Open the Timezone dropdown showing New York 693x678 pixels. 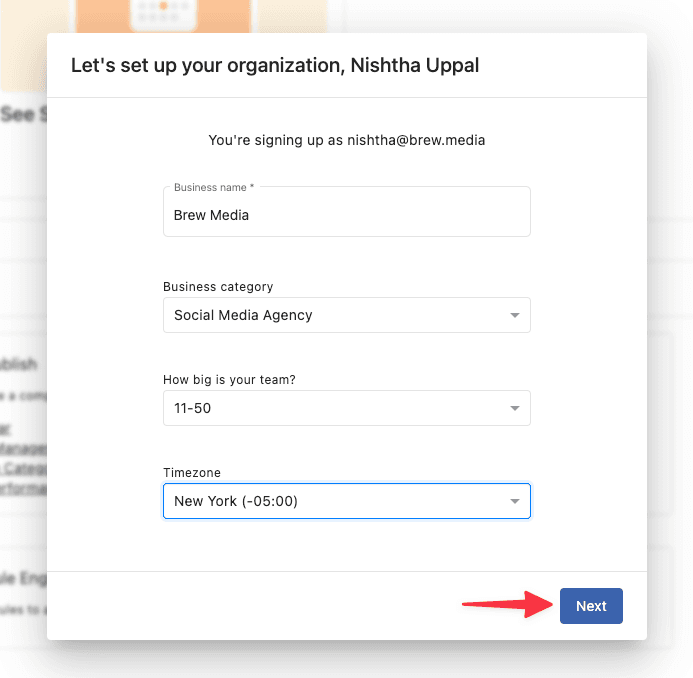pyautogui.click(x=346, y=501)
